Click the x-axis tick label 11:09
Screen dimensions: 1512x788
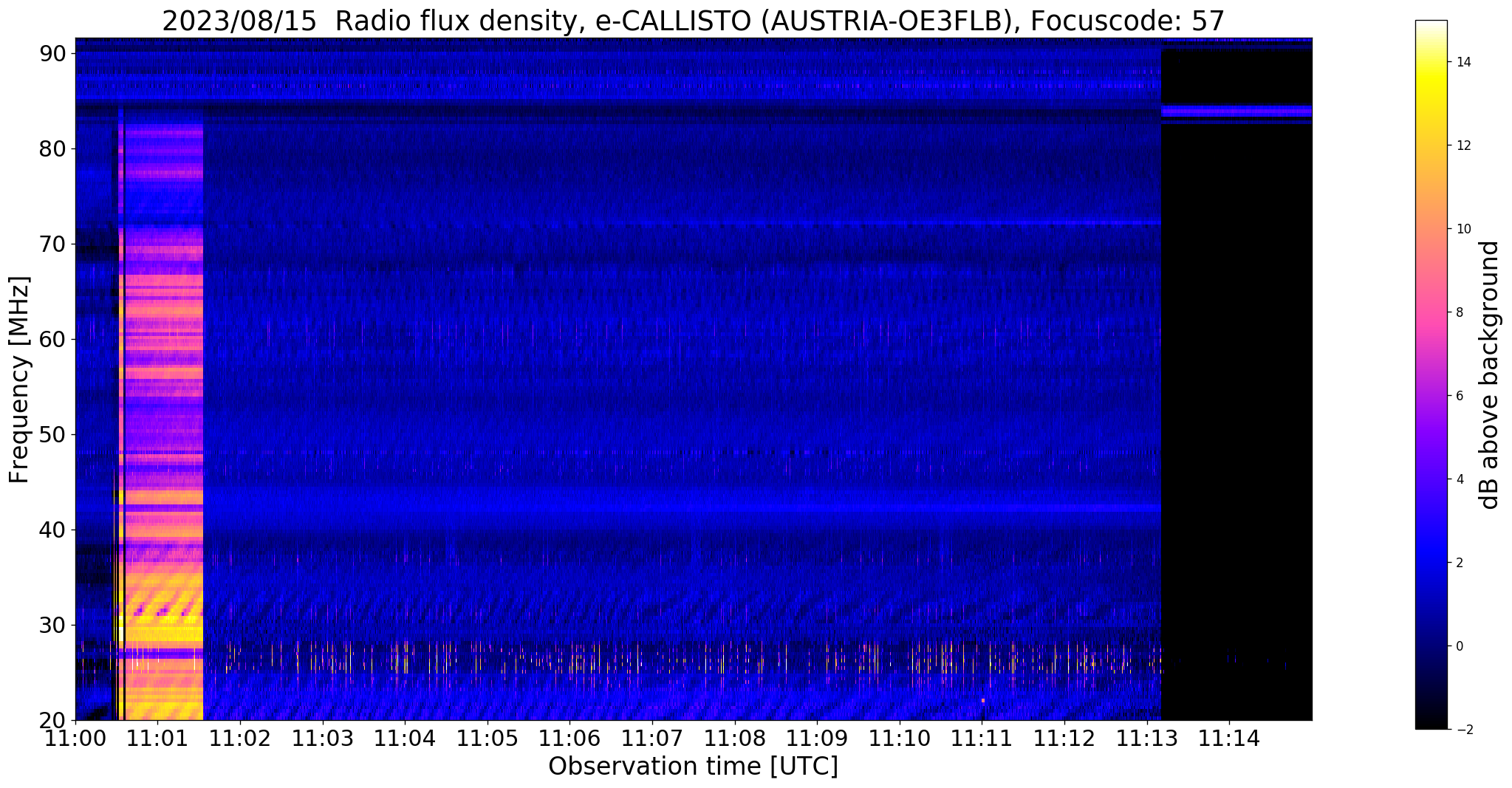[817, 738]
